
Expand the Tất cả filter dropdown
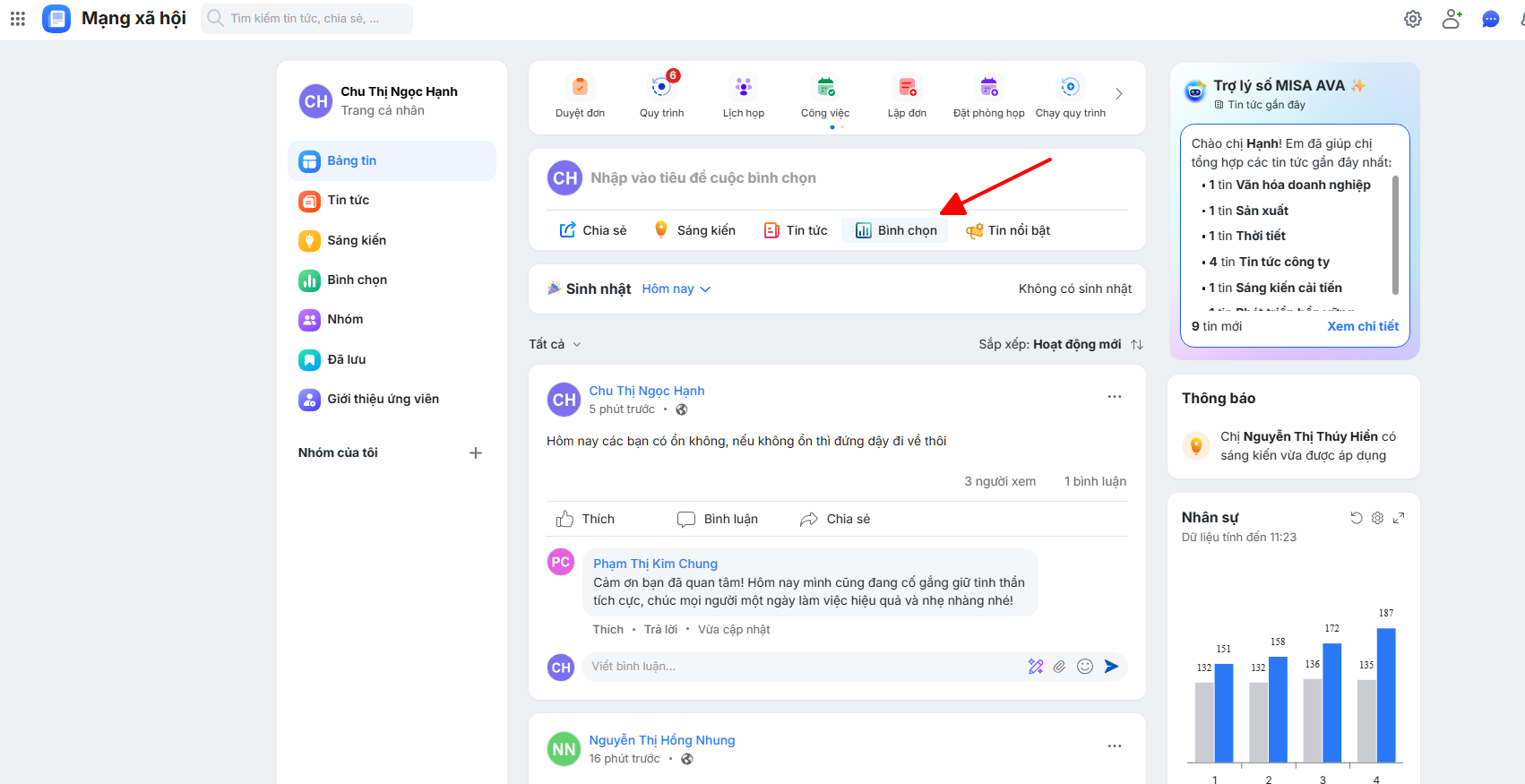point(555,345)
